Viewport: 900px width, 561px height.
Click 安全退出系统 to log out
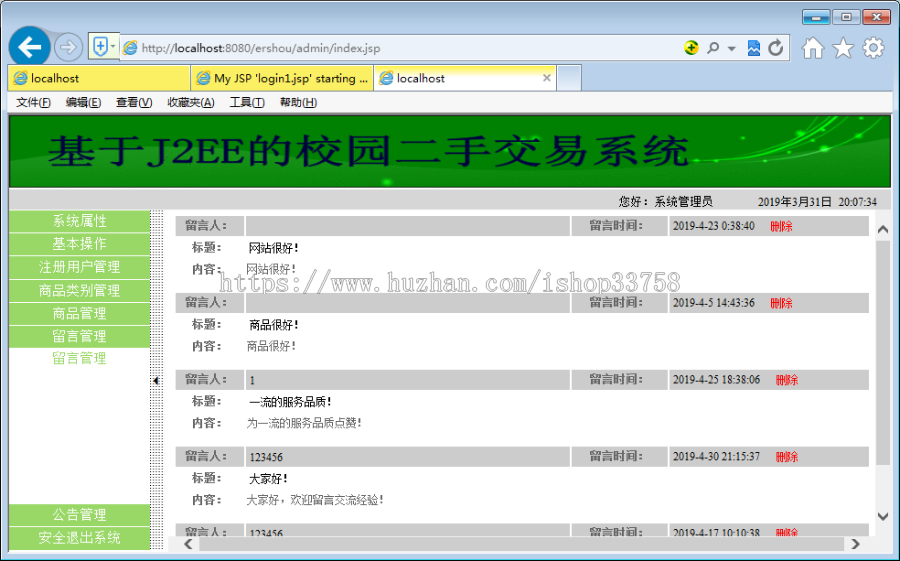click(79, 538)
